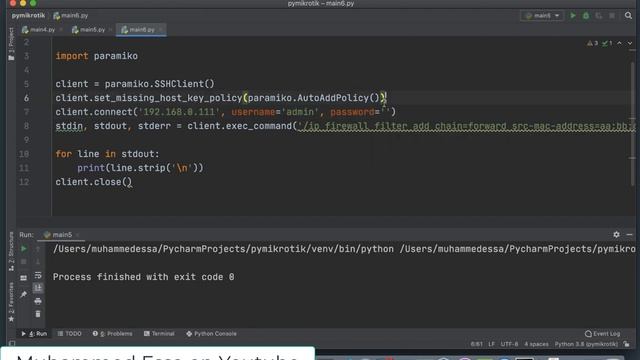Open Run panel settings gear

tap(616, 234)
